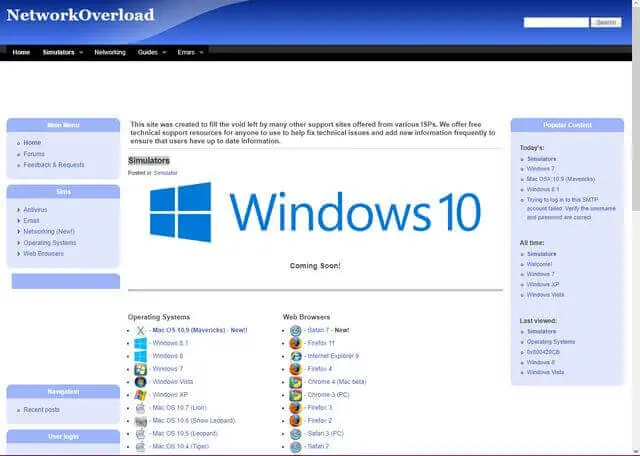
Task: Click the Simulator category link after 'Posted in'
Action: pyautogui.click(x=166, y=173)
